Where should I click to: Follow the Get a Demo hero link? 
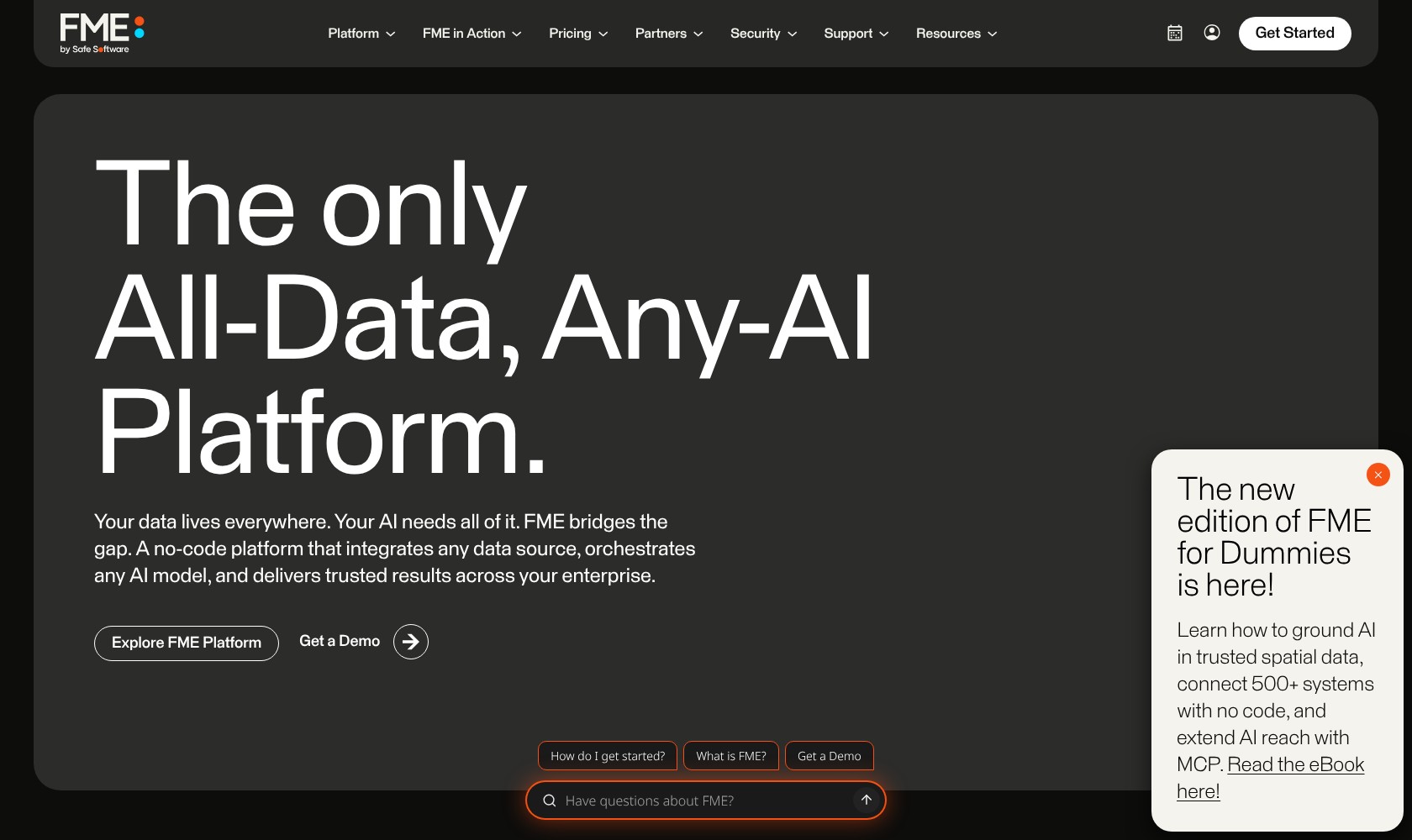pyautogui.click(x=340, y=641)
